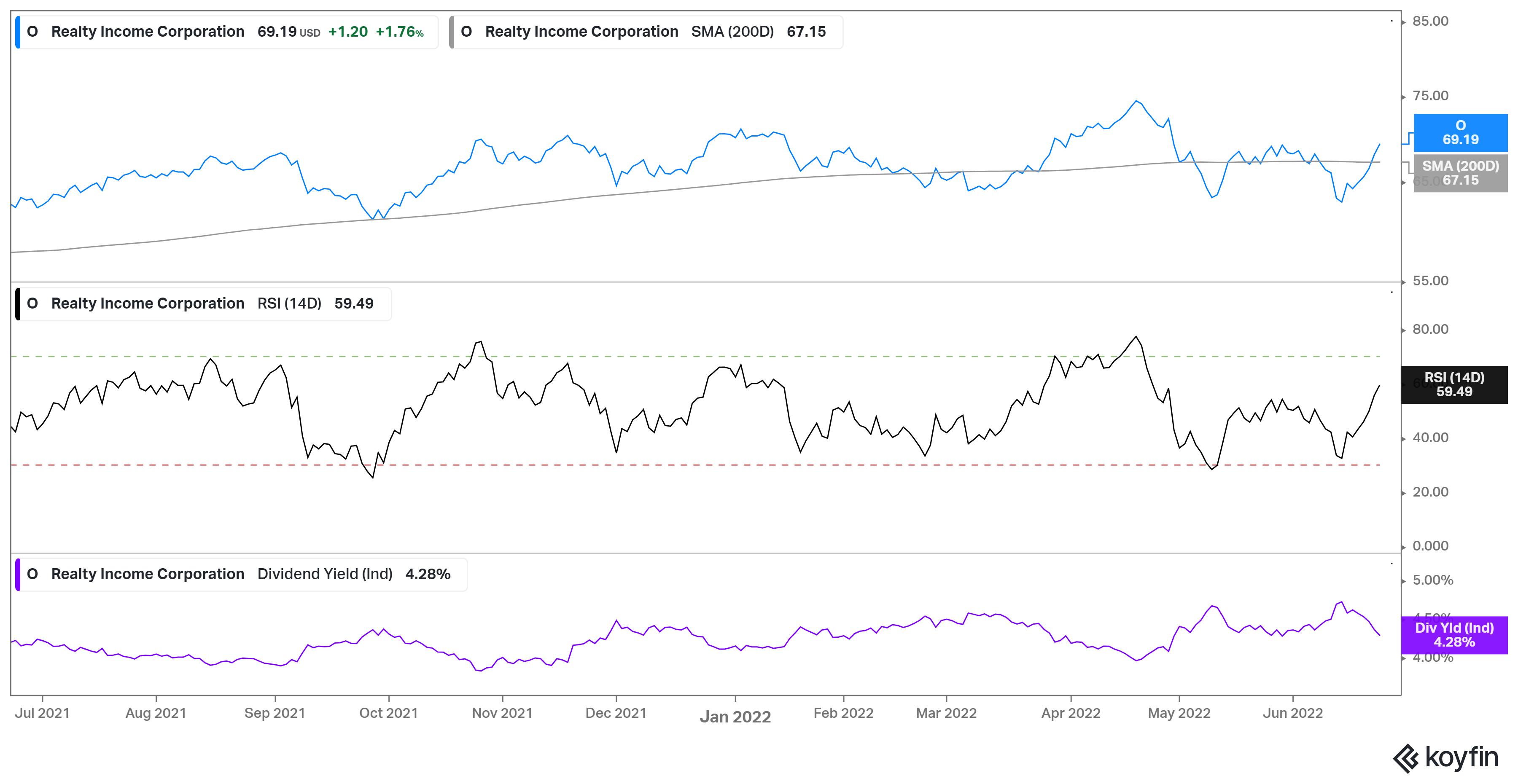Click the gray swatch on SMA legend
The height and width of the screenshot is (784, 1518).
[x=451, y=32]
